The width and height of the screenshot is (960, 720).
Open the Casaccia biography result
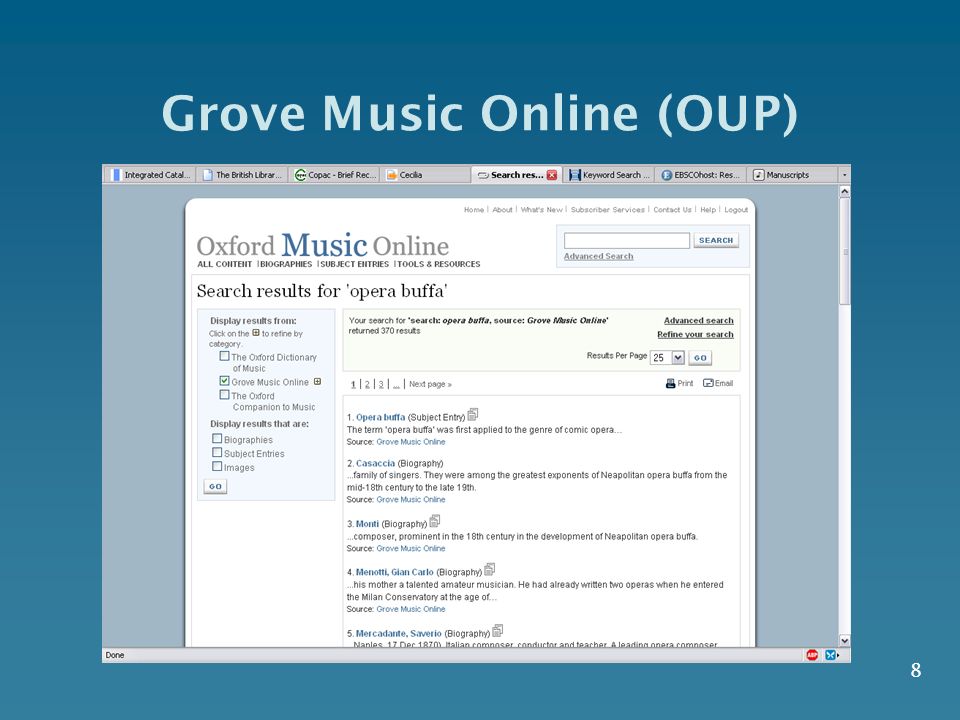(375, 463)
